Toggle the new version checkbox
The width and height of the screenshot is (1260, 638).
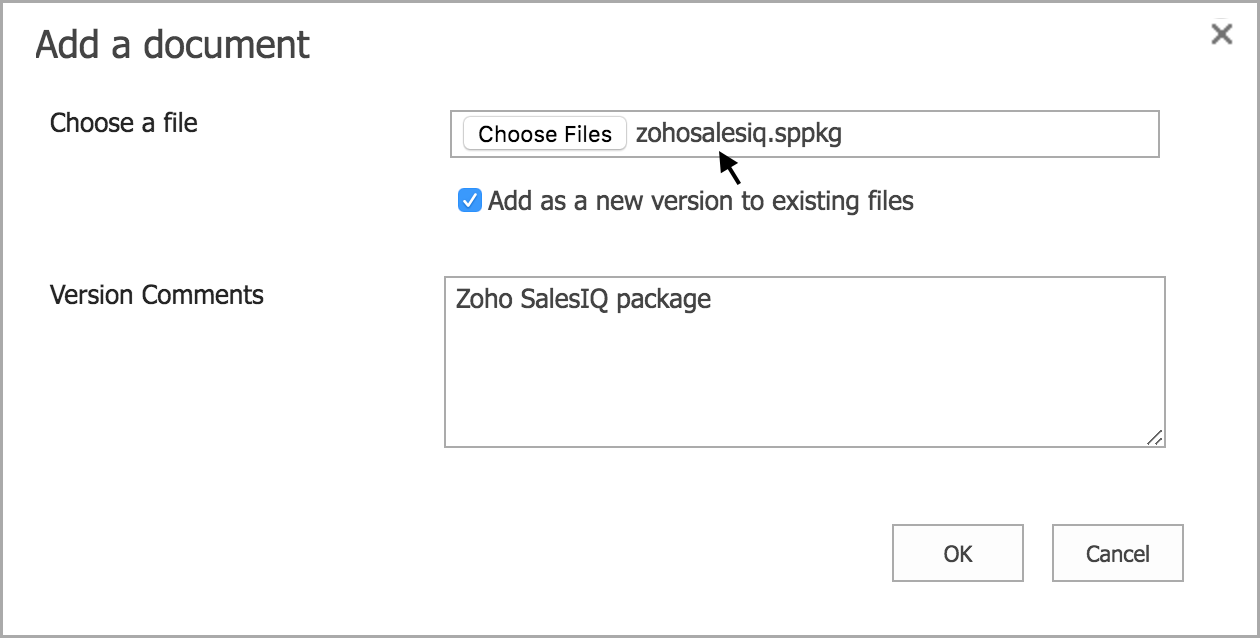(469, 201)
